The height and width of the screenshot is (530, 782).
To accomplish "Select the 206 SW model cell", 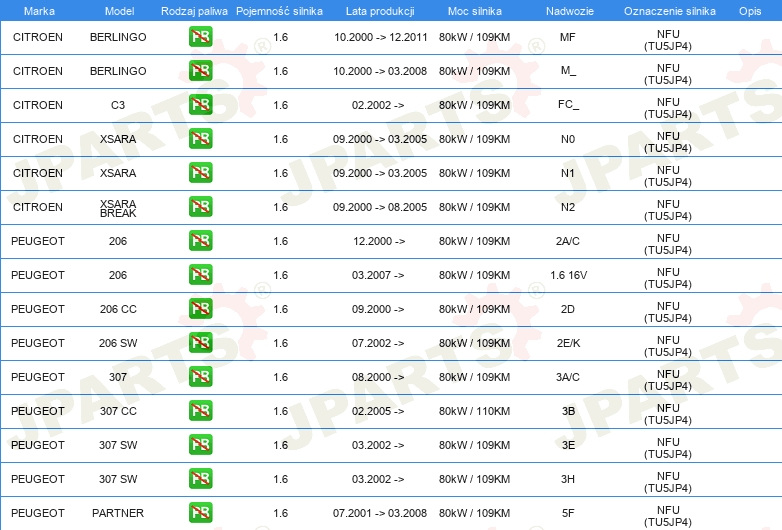I will [x=118, y=343].
